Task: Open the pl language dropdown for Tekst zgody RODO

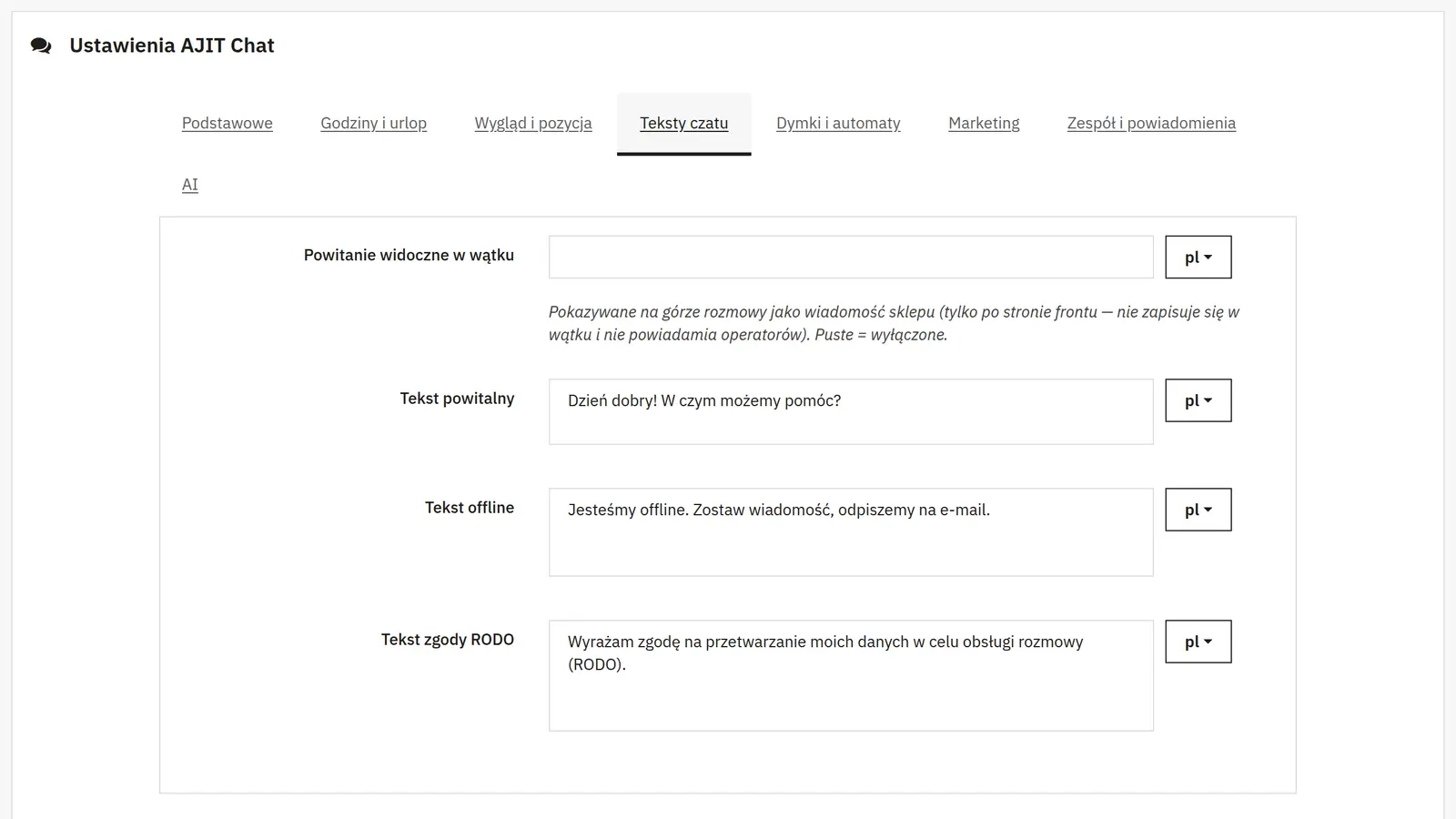Action: [1198, 642]
